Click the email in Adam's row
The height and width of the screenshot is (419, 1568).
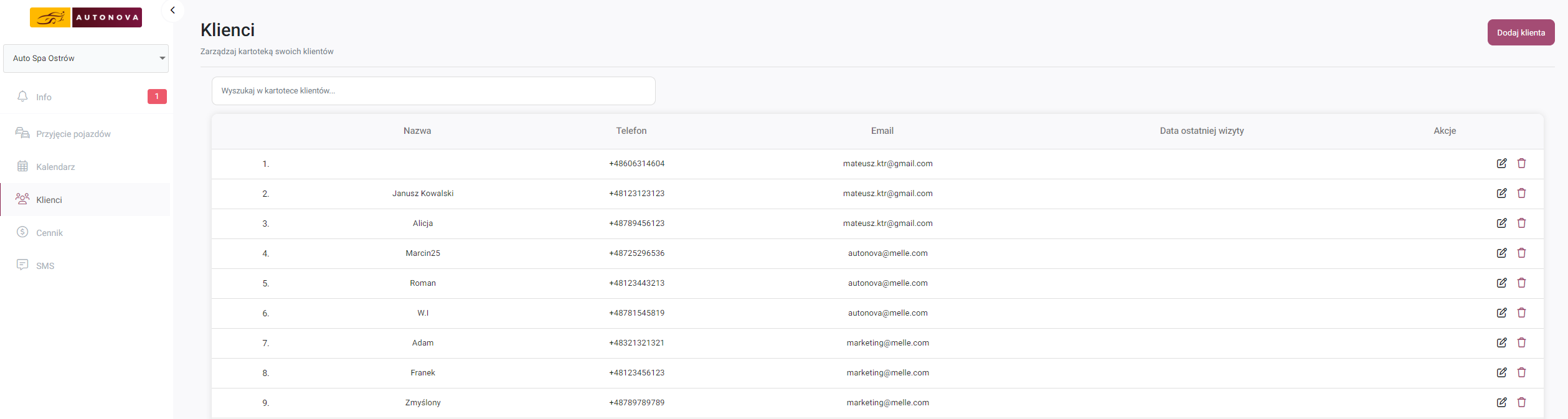point(888,343)
